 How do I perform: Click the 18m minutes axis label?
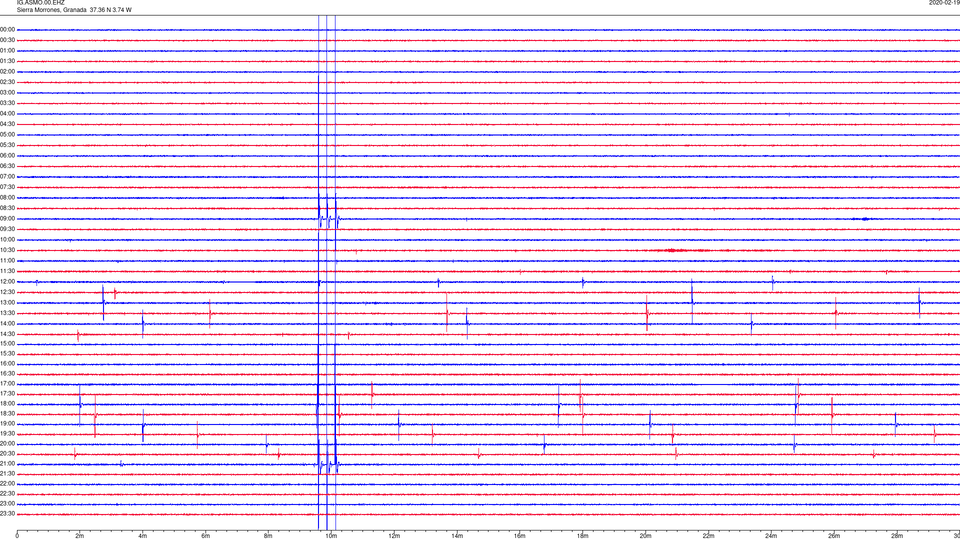click(582, 536)
